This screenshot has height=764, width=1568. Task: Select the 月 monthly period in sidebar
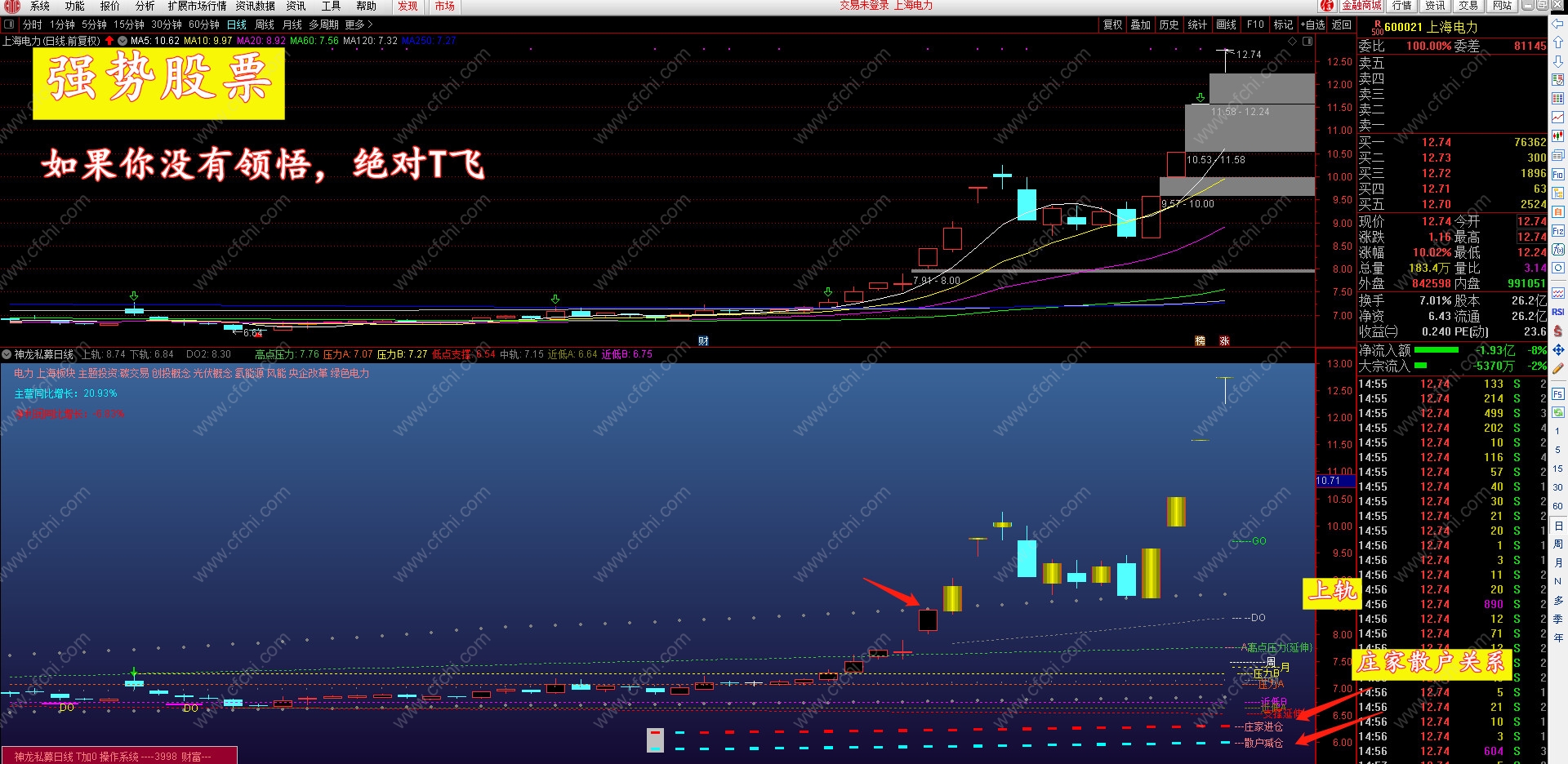click(1558, 562)
